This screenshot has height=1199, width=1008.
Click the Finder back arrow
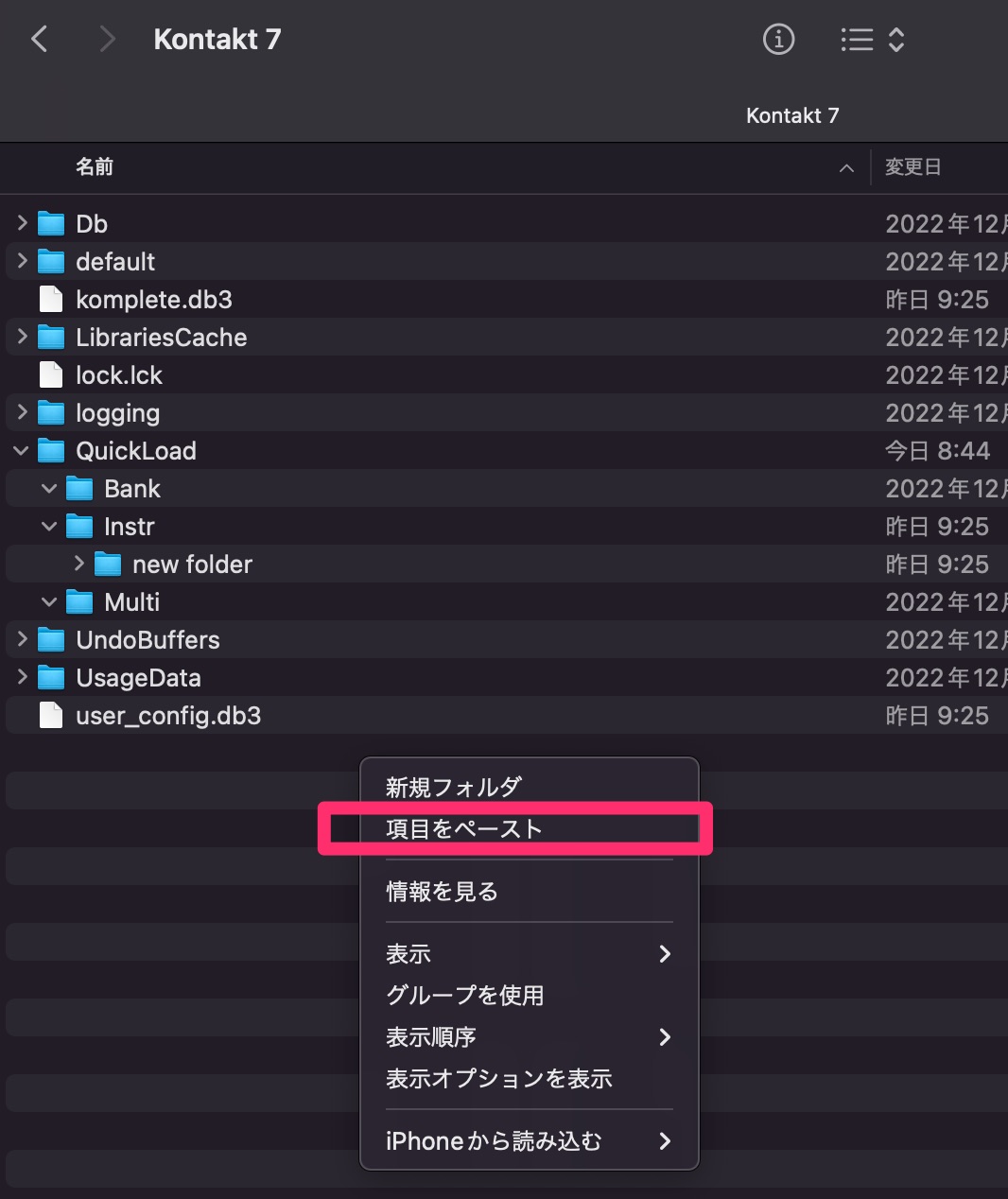pos(40,40)
